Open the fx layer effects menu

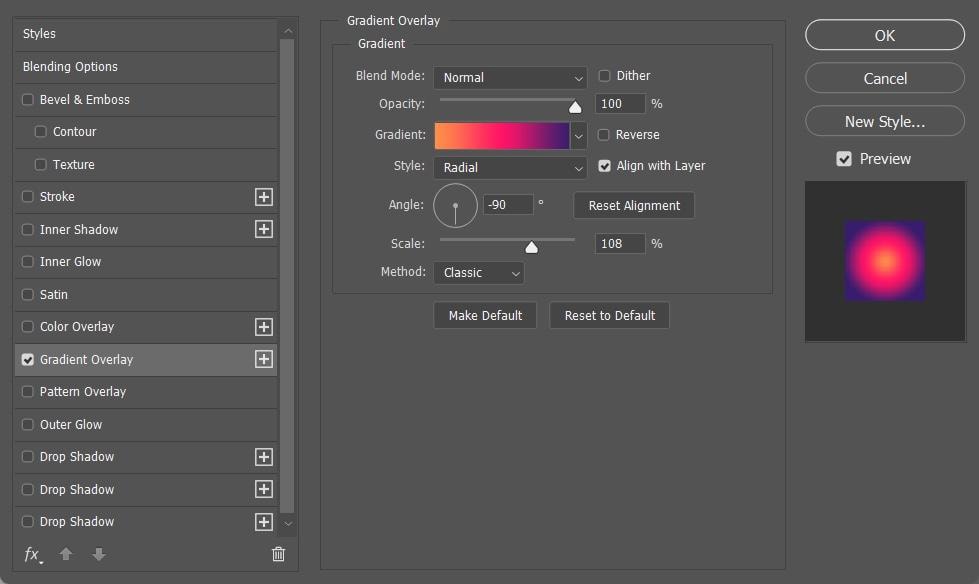[32, 554]
